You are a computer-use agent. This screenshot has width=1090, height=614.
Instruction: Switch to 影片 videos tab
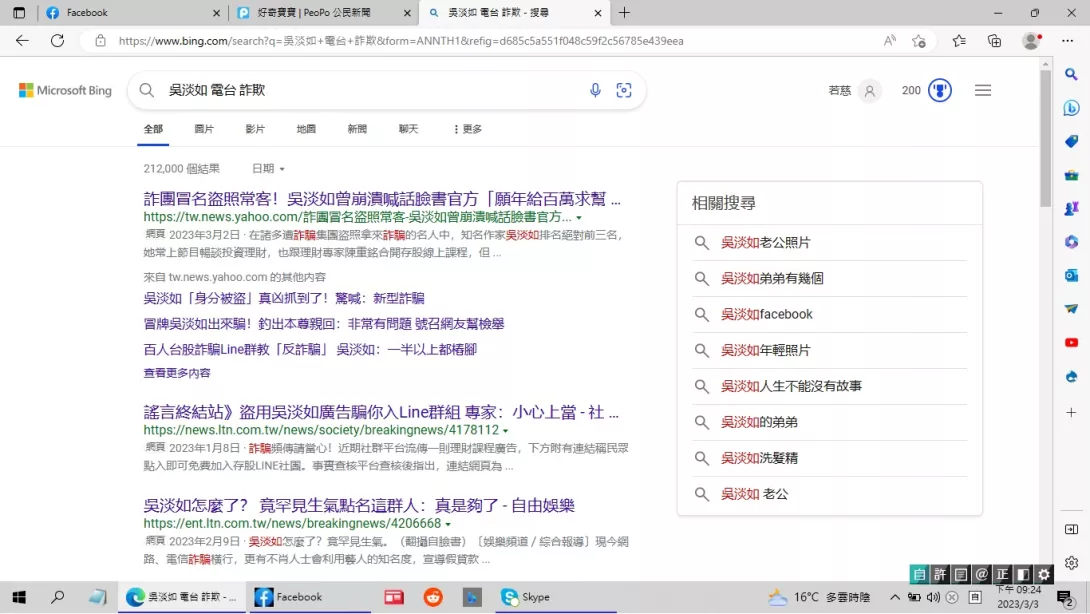(255, 129)
